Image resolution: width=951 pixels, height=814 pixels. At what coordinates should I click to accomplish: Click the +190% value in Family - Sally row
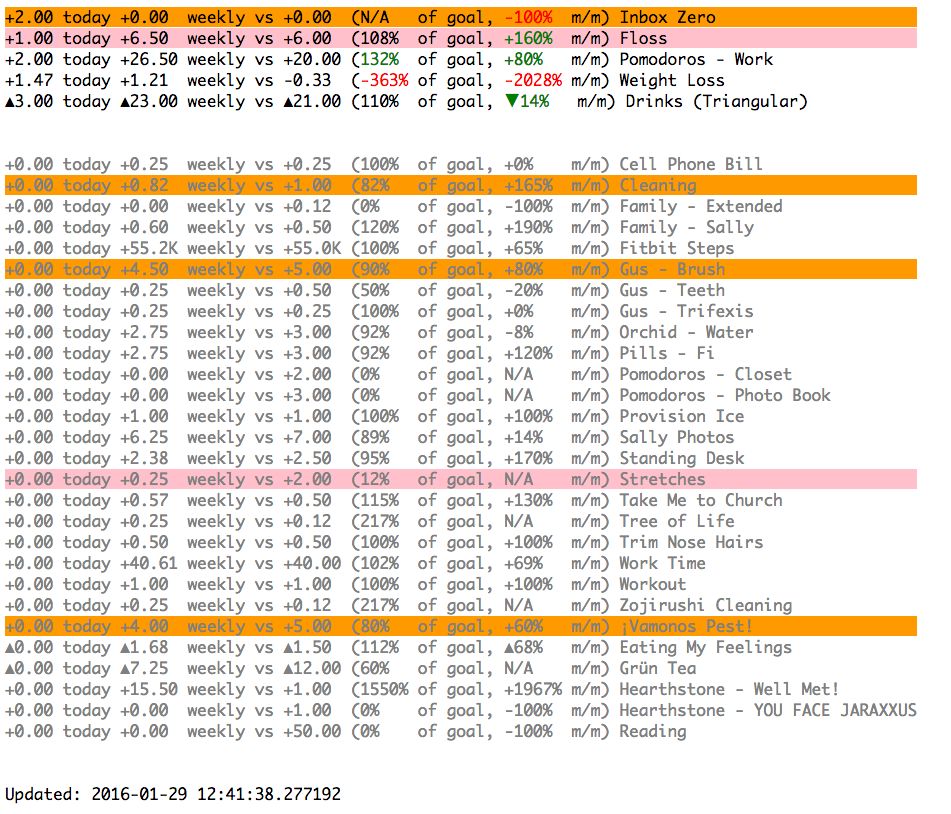pos(528,227)
